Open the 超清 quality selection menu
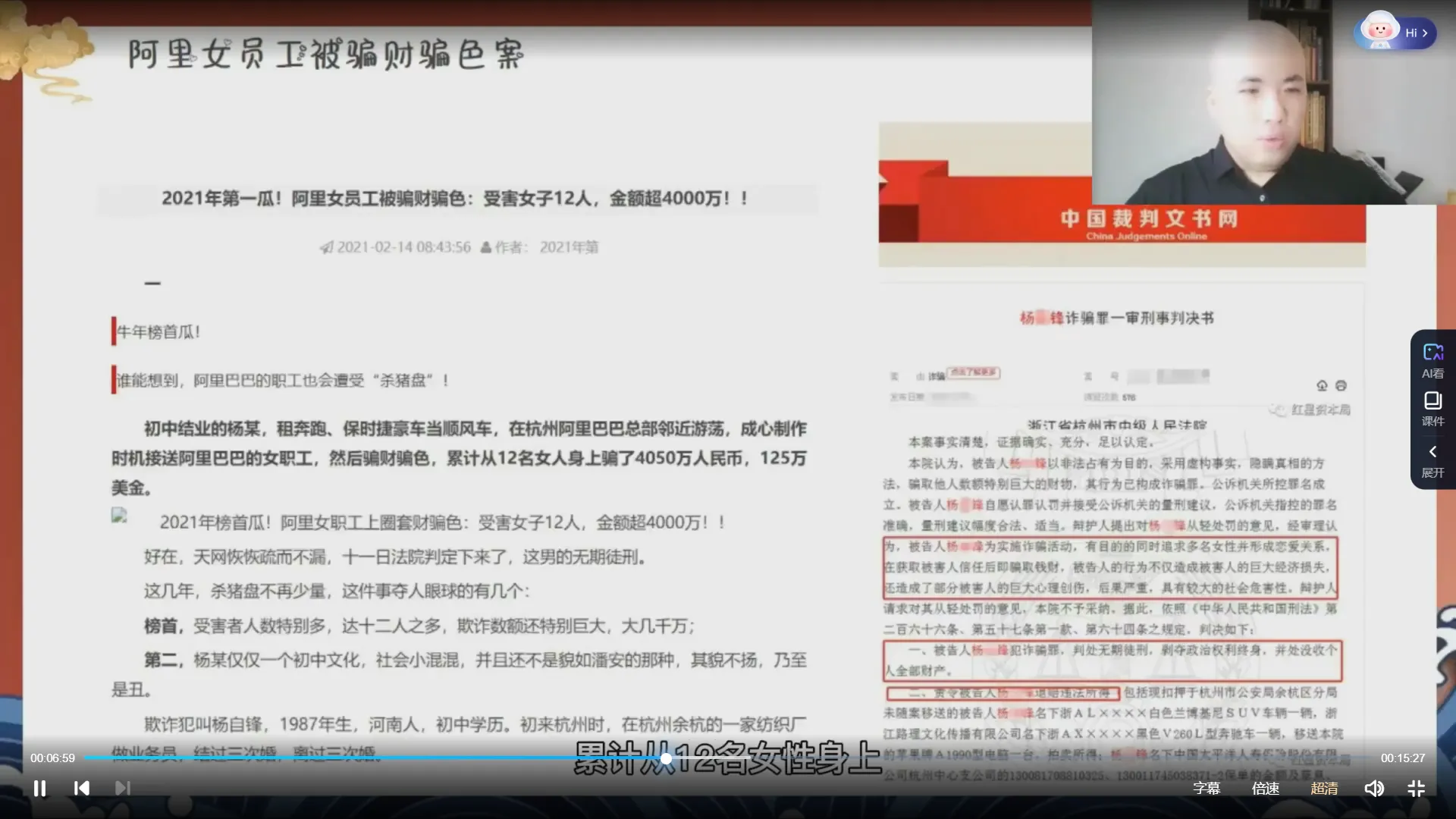1456x819 pixels. (x=1323, y=789)
